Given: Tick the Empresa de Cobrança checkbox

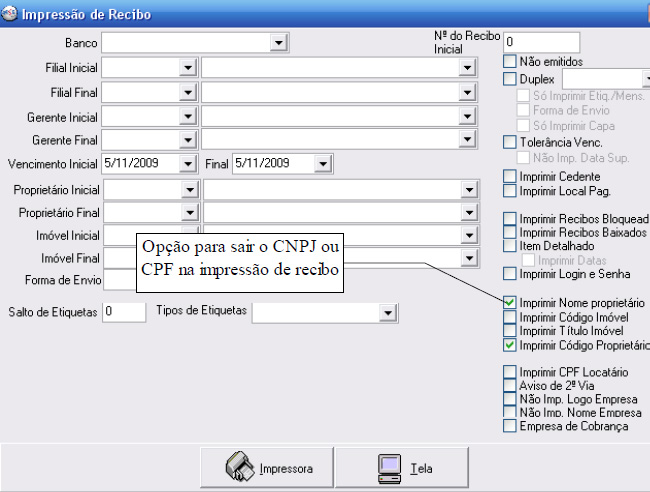Looking at the screenshot, I should click(510, 426).
